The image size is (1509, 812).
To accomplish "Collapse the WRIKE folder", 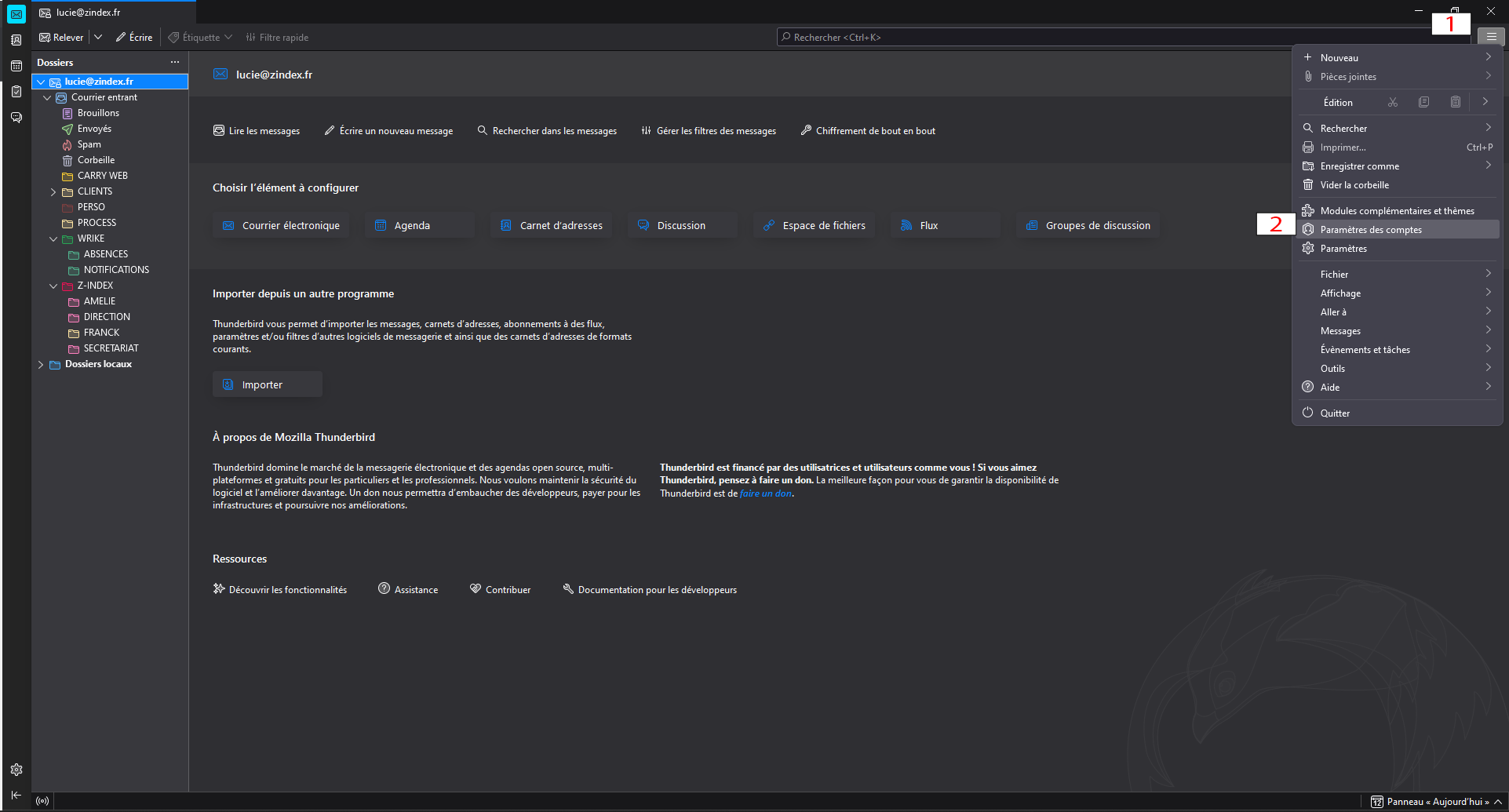I will point(53,239).
